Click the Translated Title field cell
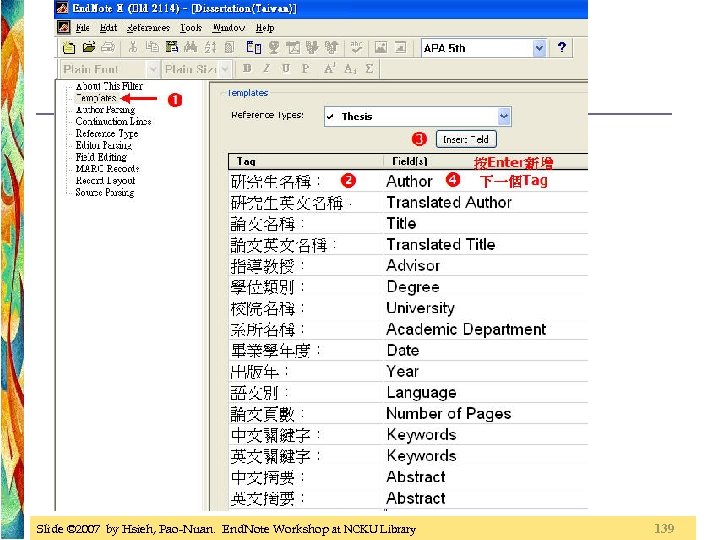Screen dimensions: 720x540 click(x=486, y=244)
